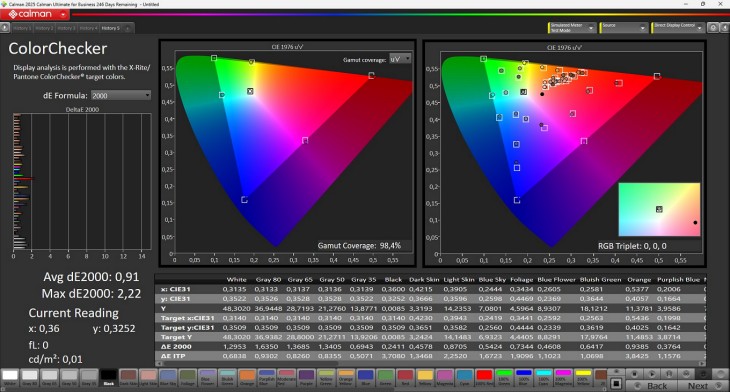The height and width of the screenshot is (392, 730).
Task: Select the Orange patch
Action: (247, 378)
